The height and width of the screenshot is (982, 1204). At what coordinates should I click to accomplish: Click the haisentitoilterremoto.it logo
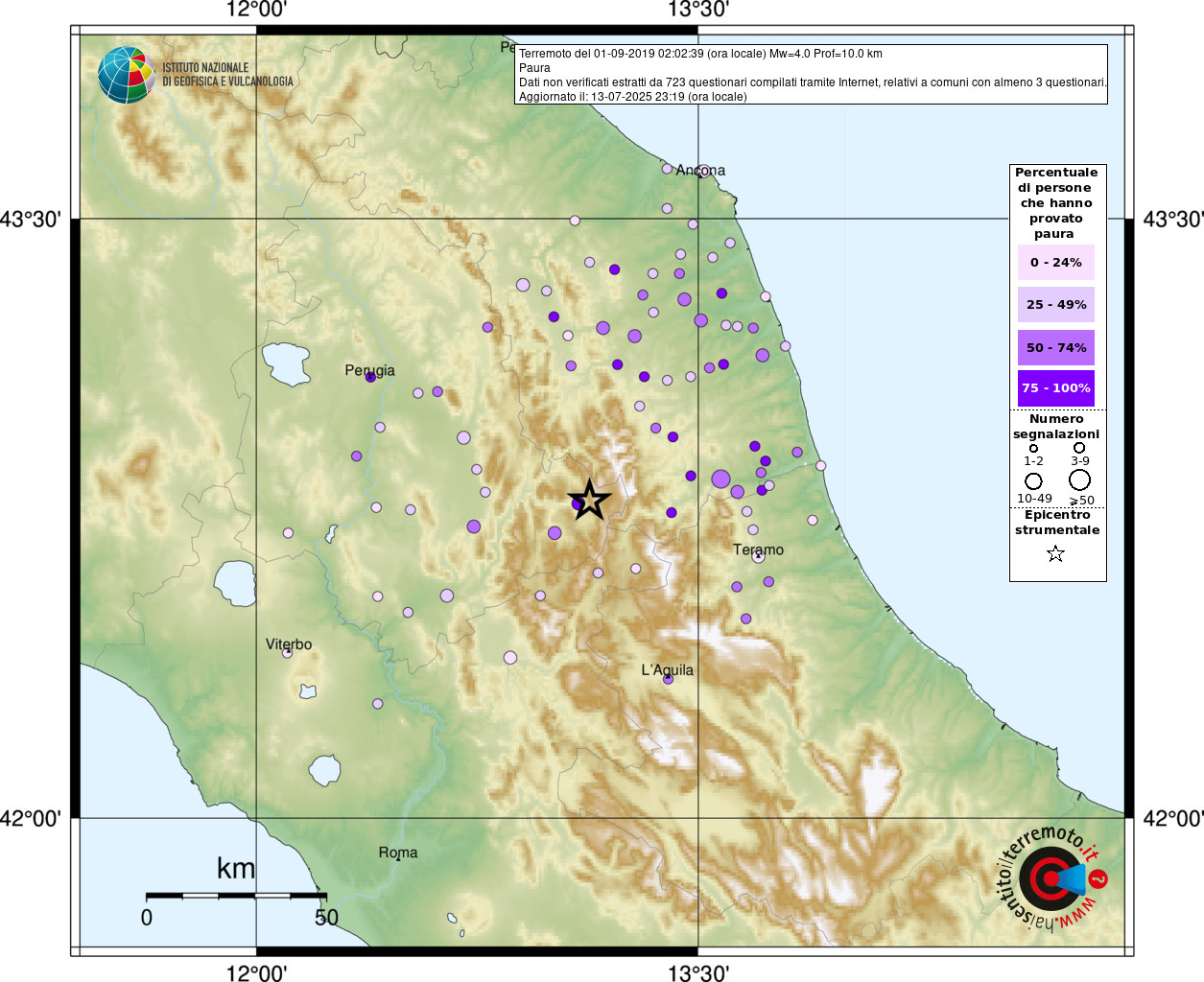coord(1052,877)
